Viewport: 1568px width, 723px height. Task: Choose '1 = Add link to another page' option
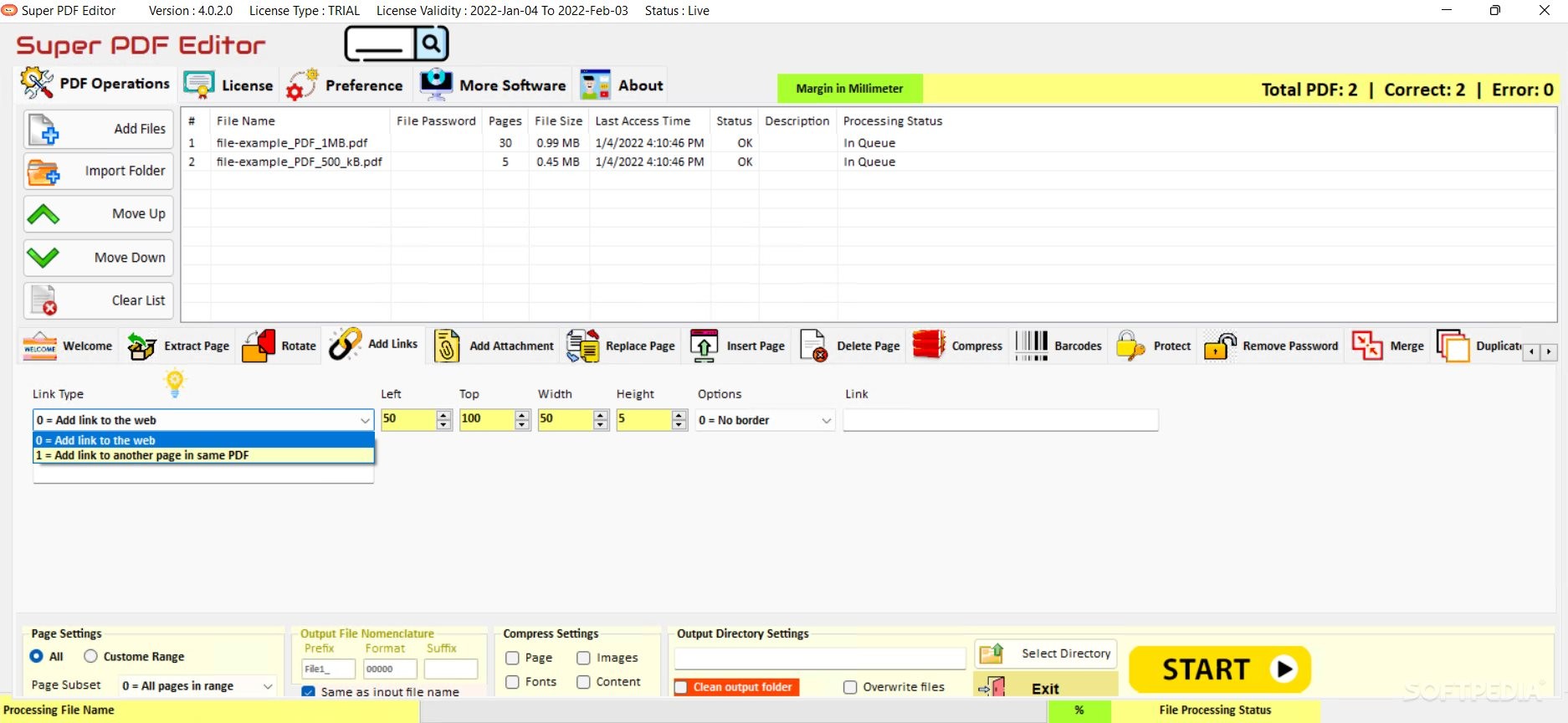click(x=203, y=455)
